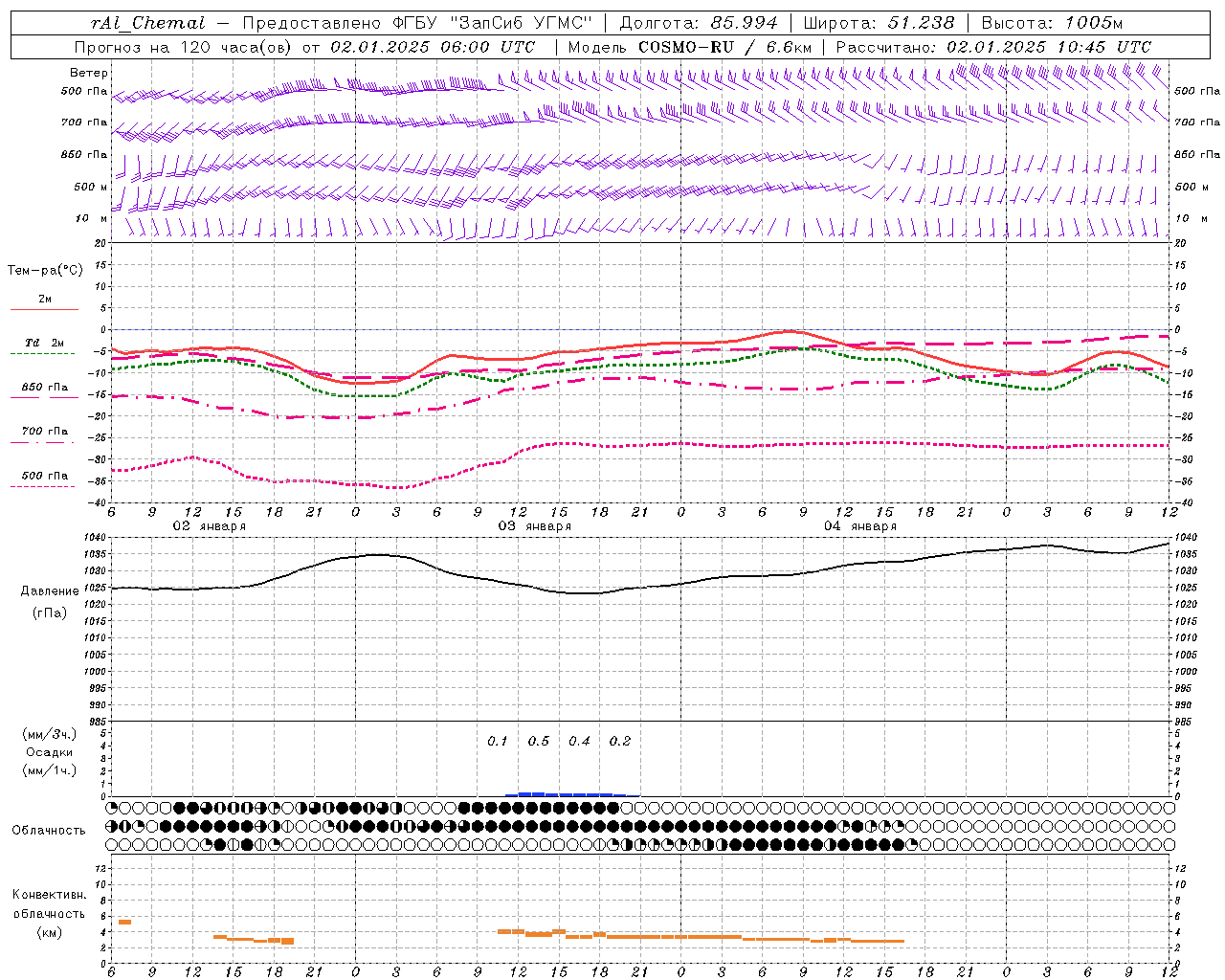Click the first orange convective bar near 5 km
The height and width of the screenshot is (980, 1225).
(x=124, y=922)
